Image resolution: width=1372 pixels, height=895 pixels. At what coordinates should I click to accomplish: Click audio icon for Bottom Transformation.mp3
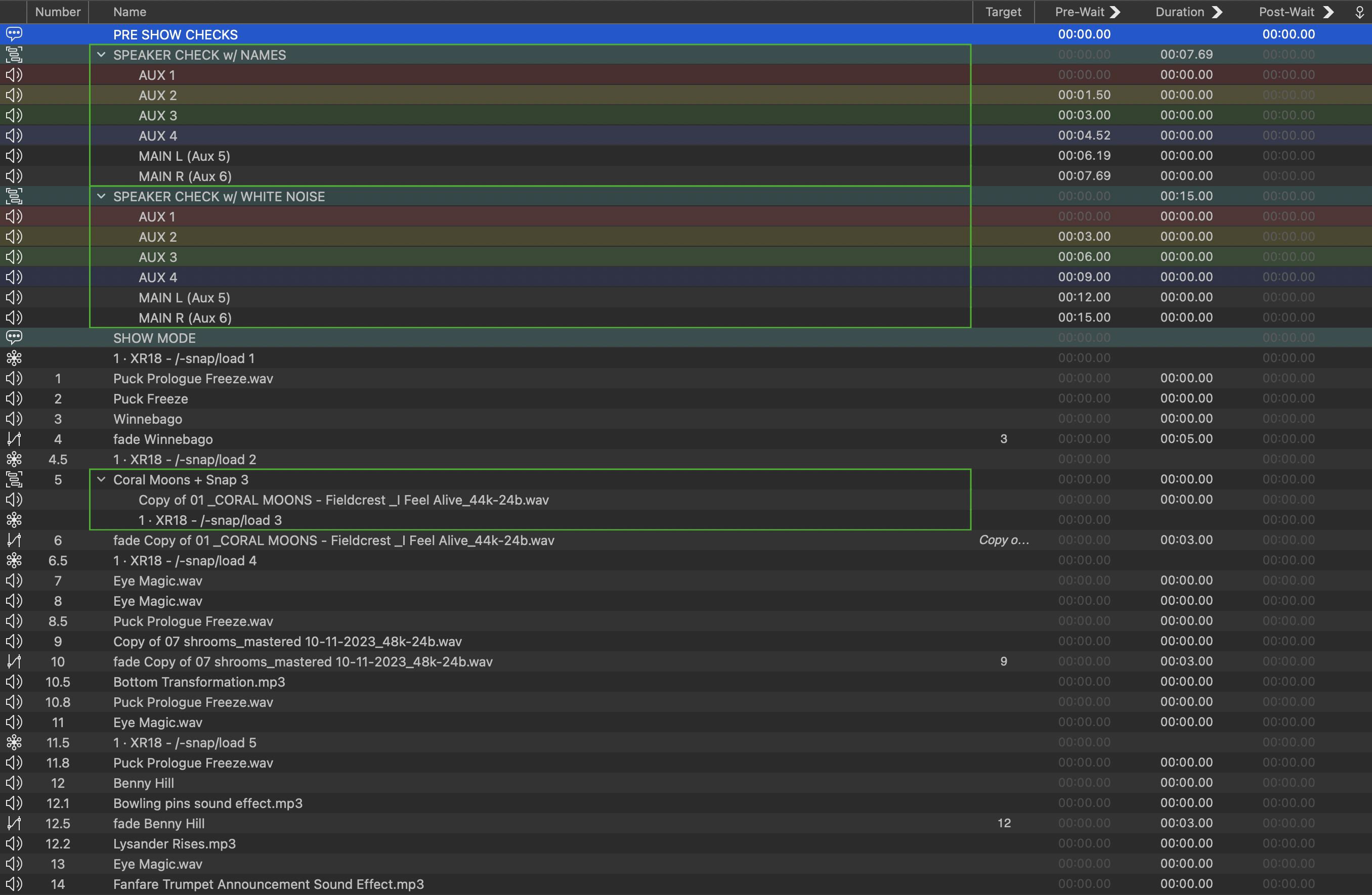pos(14,682)
